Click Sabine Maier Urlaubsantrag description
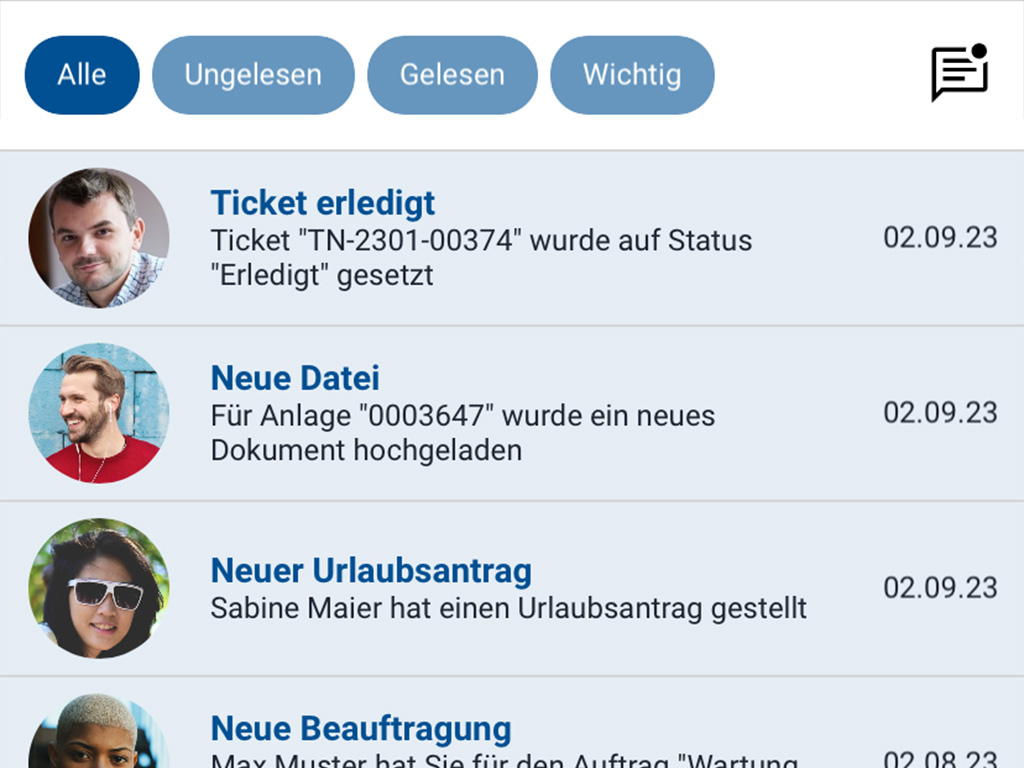This screenshot has width=1024, height=768. coord(508,607)
